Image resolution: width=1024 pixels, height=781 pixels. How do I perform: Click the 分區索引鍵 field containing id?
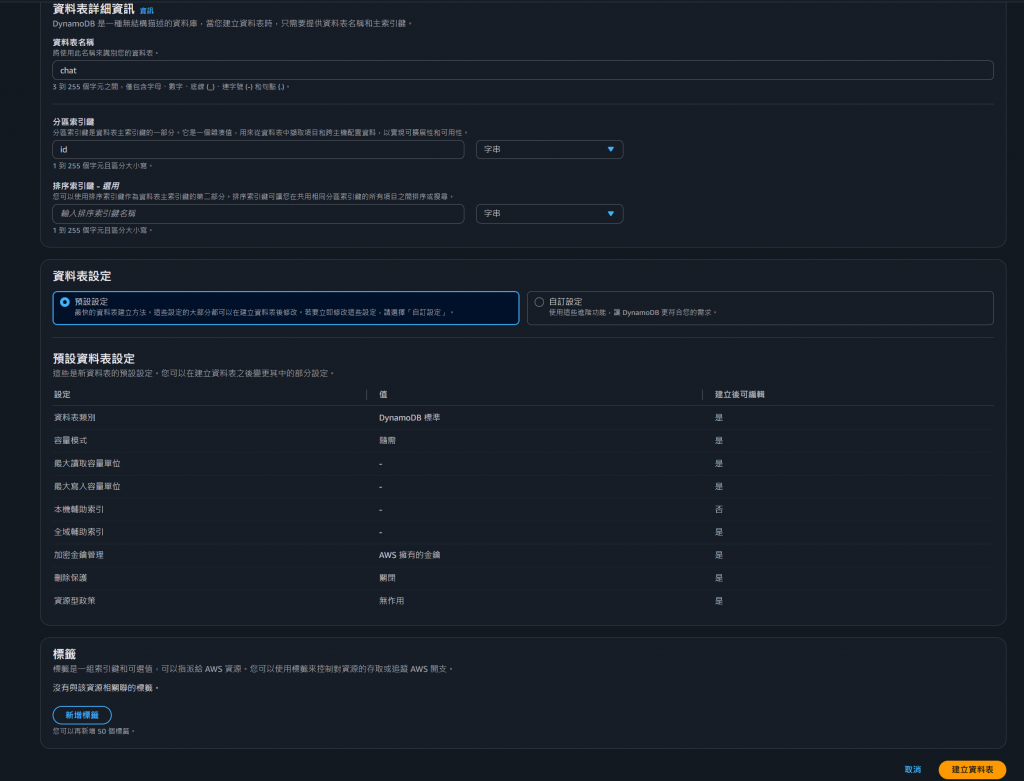click(x=258, y=150)
